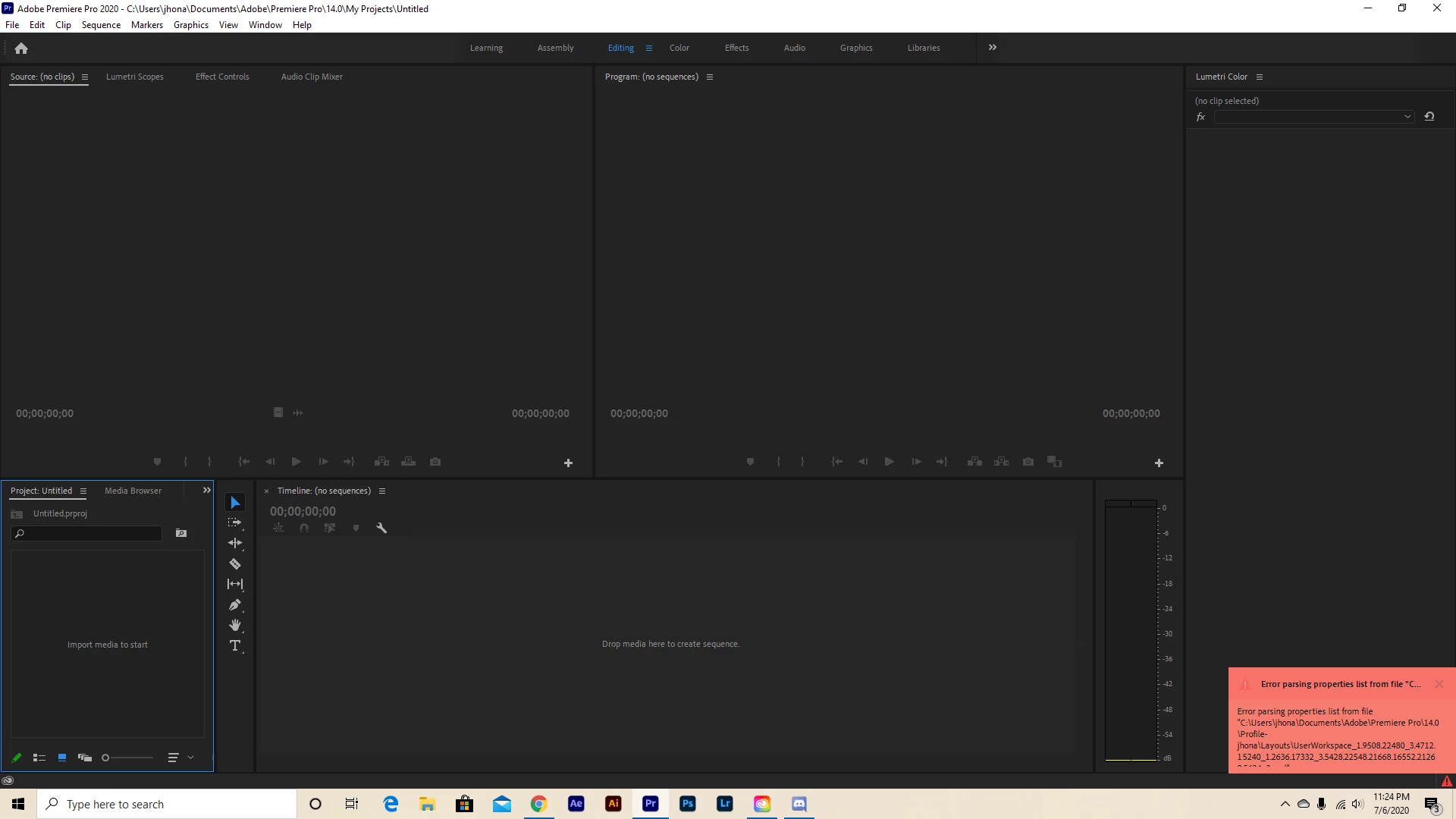Switch project panel to list view
This screenshot has width=1456, height=819.
click(39, 758)
